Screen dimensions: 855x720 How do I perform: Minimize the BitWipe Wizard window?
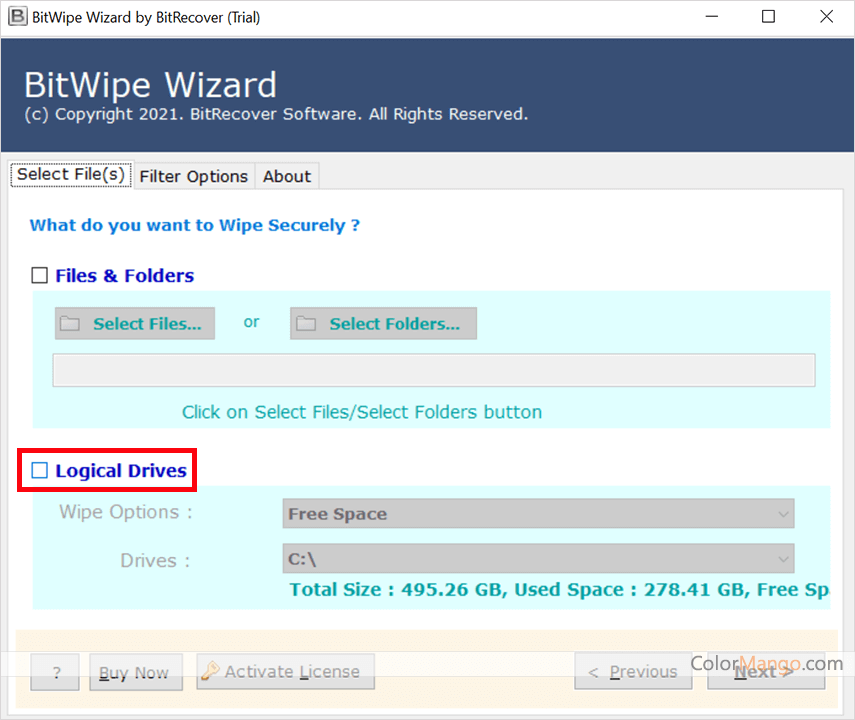712,16
